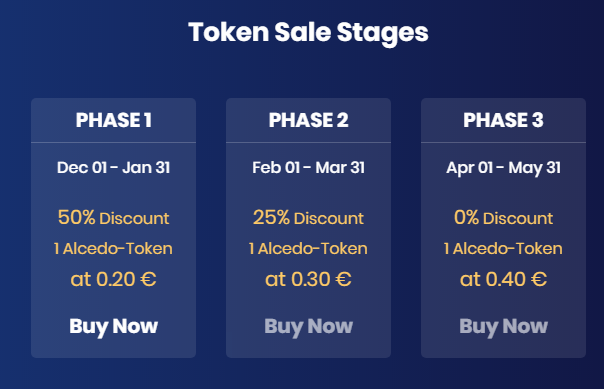Click the 50% Discount text
Image resolution: width=604 pixels, height=389 pixels.
[114, 218]
